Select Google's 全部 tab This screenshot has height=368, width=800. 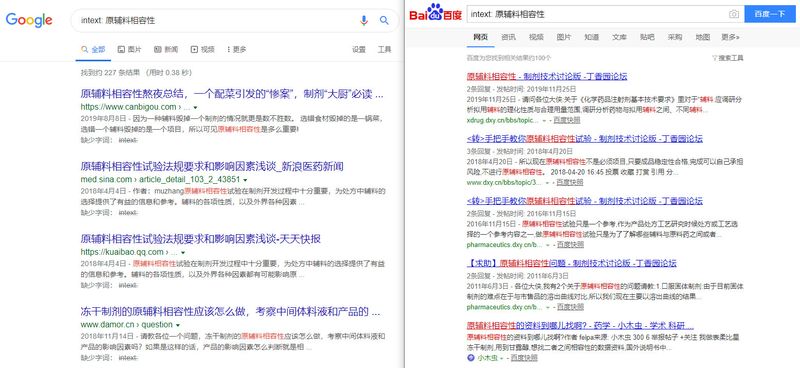(x=93, y=50)
